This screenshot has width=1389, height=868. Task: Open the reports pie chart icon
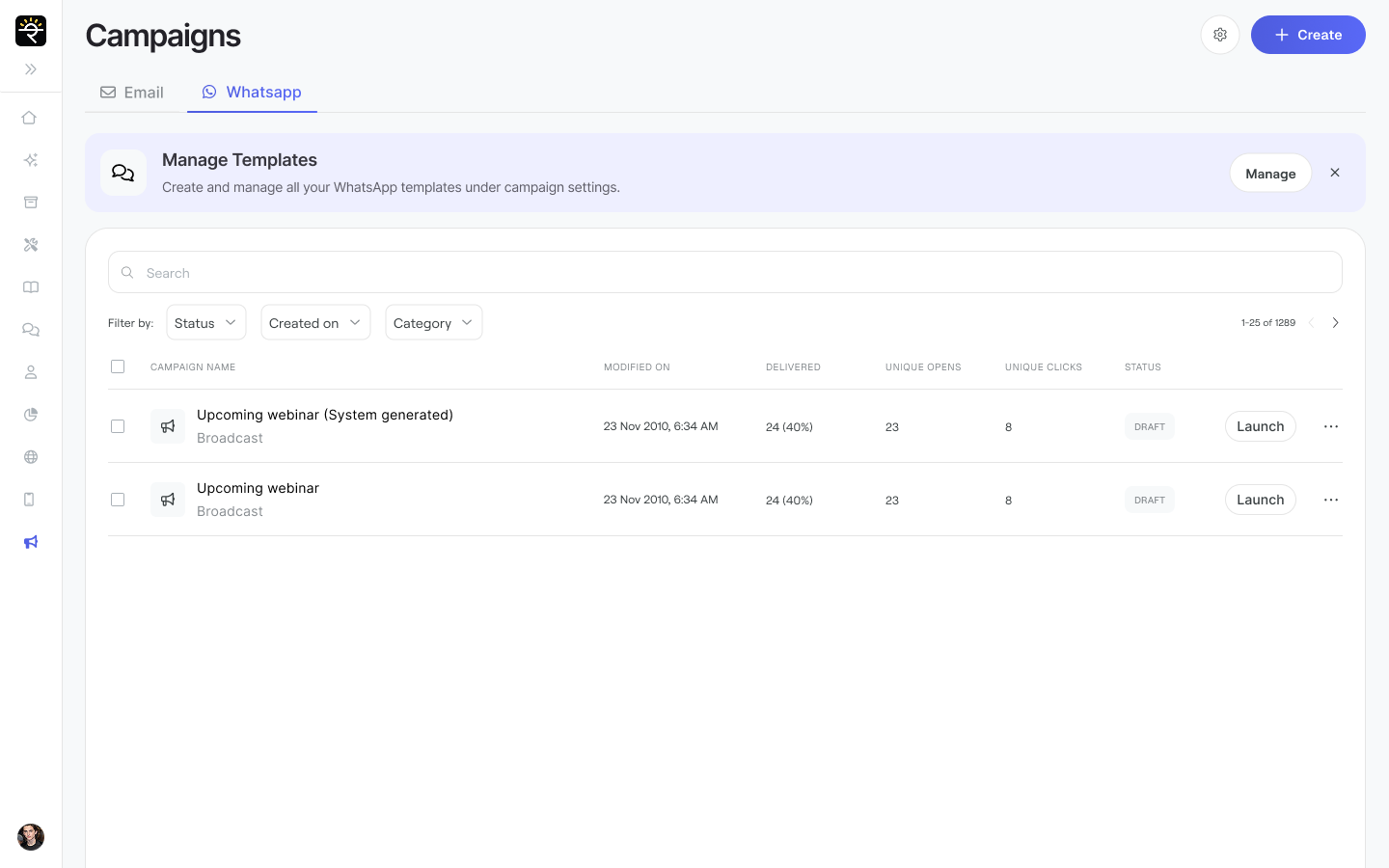pos(30,415)
